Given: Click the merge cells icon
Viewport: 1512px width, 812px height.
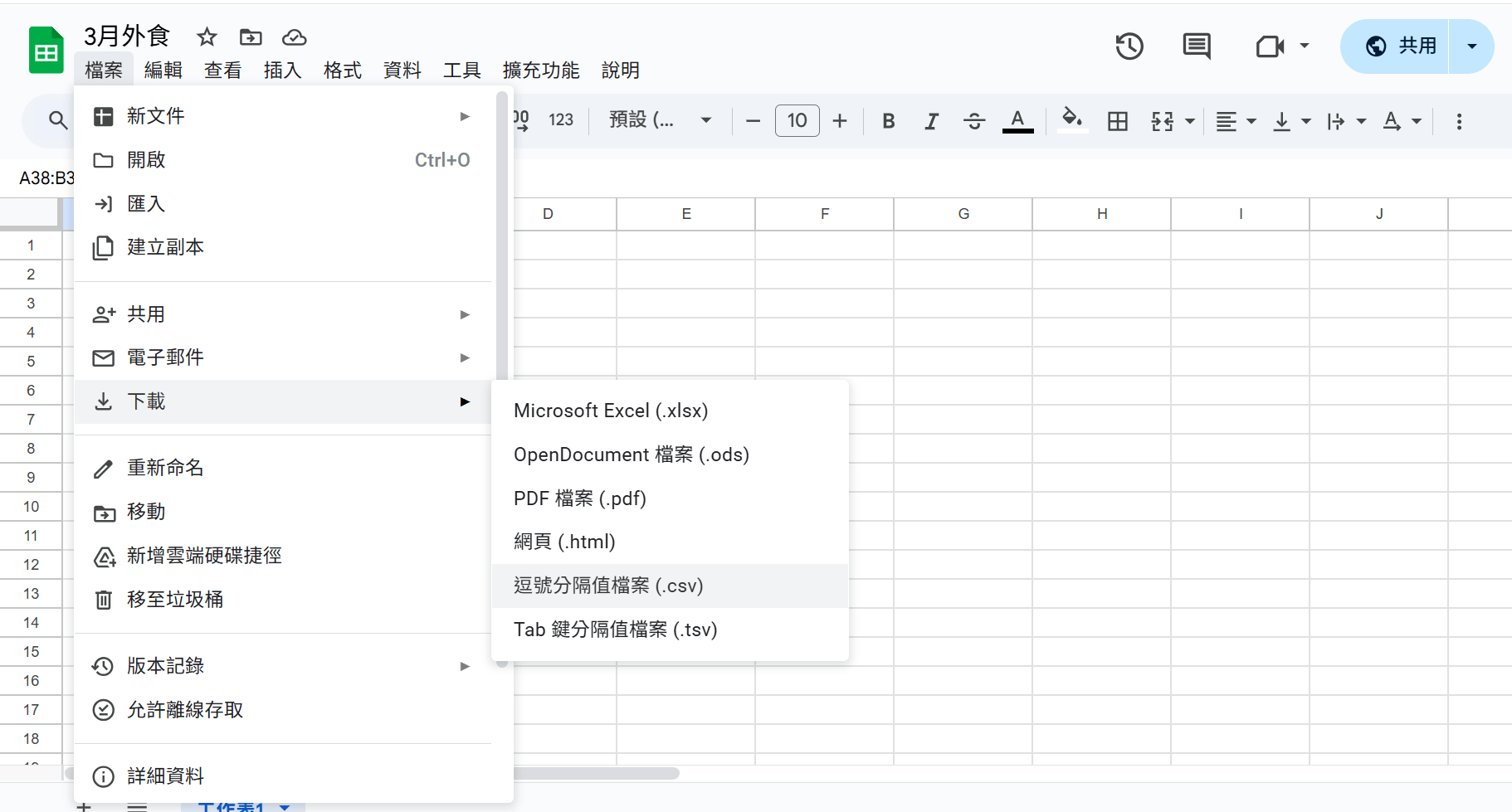Looking at the screenshot, I should [x=1163, y=121].
